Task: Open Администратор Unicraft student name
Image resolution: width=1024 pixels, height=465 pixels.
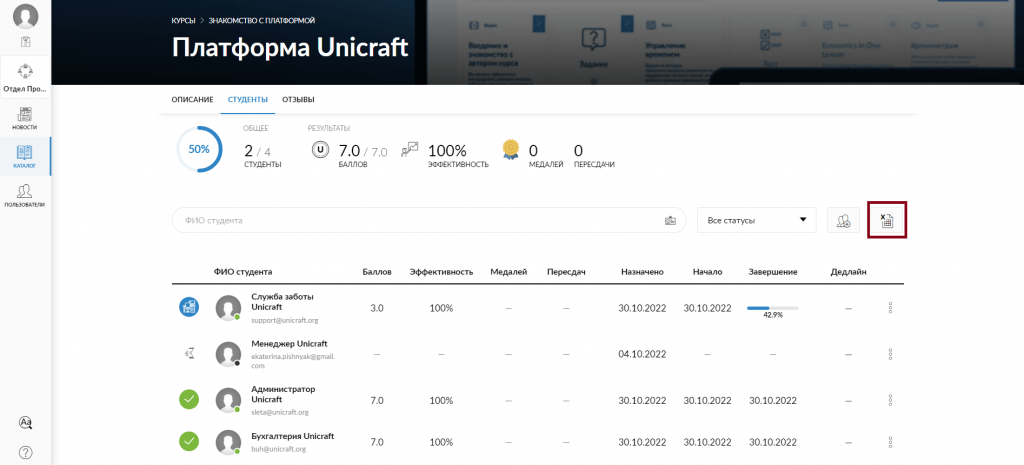Action: [283, 394]
